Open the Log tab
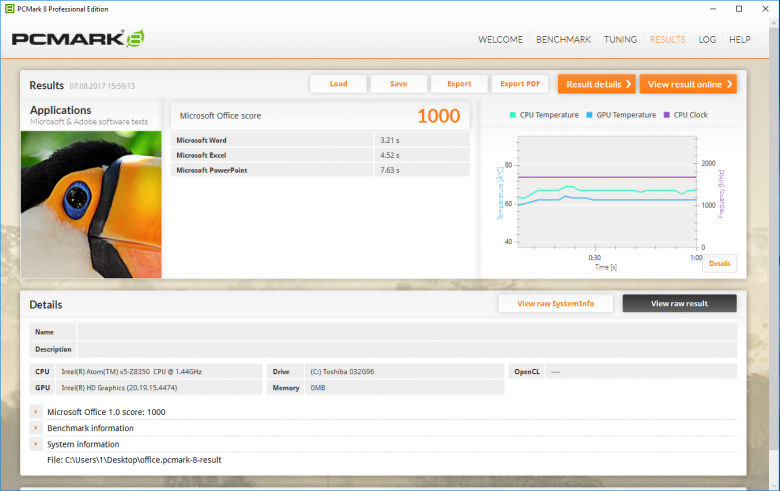Viewport: 780px width, 491px height. (x=707, y=39)
